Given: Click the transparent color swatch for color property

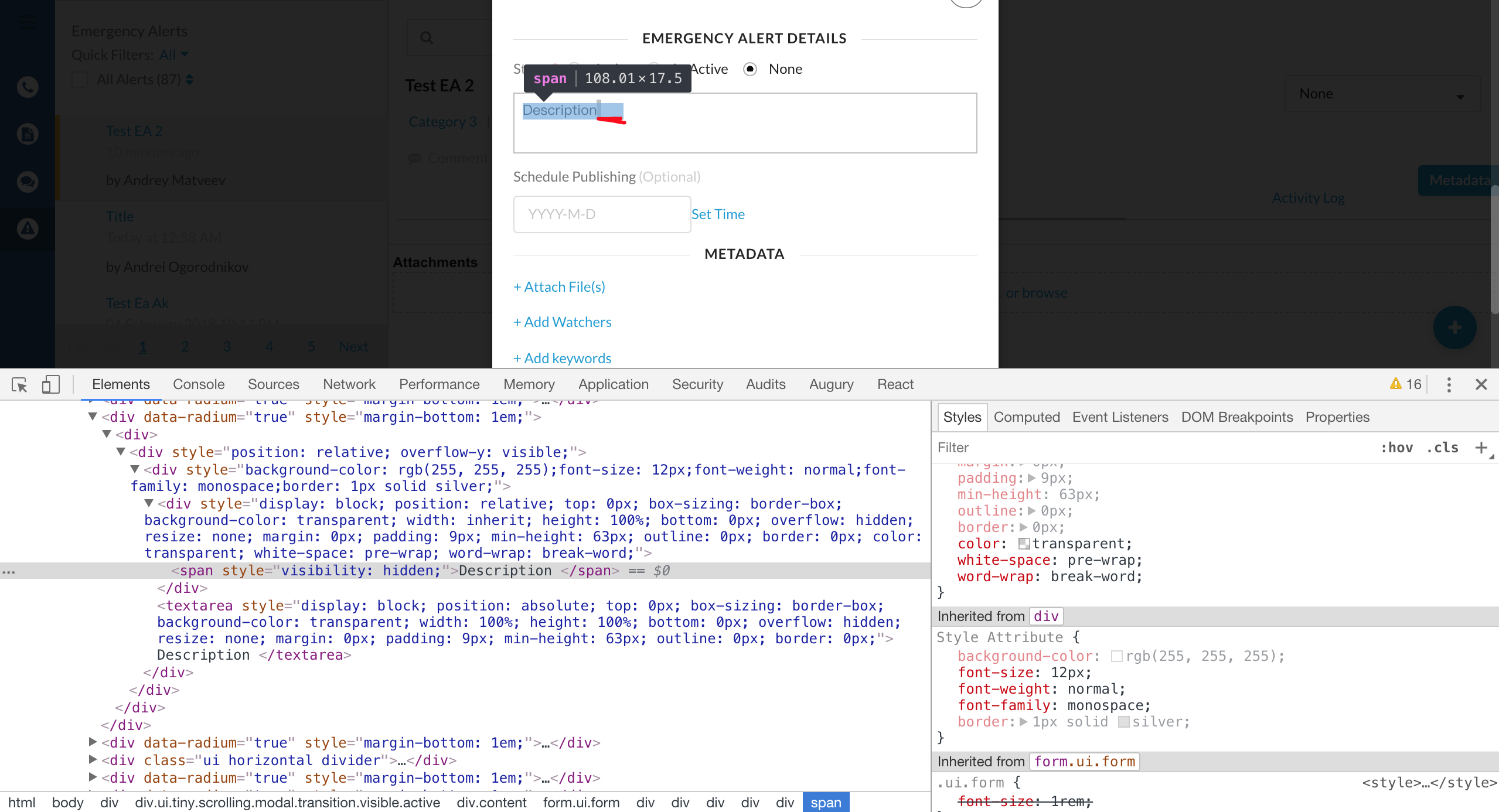Looking at the screenshot, I should [1024, 543].
